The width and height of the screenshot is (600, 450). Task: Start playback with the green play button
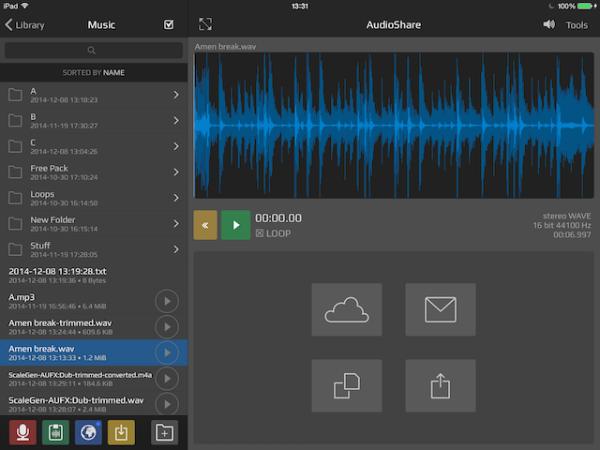[236, 225]
